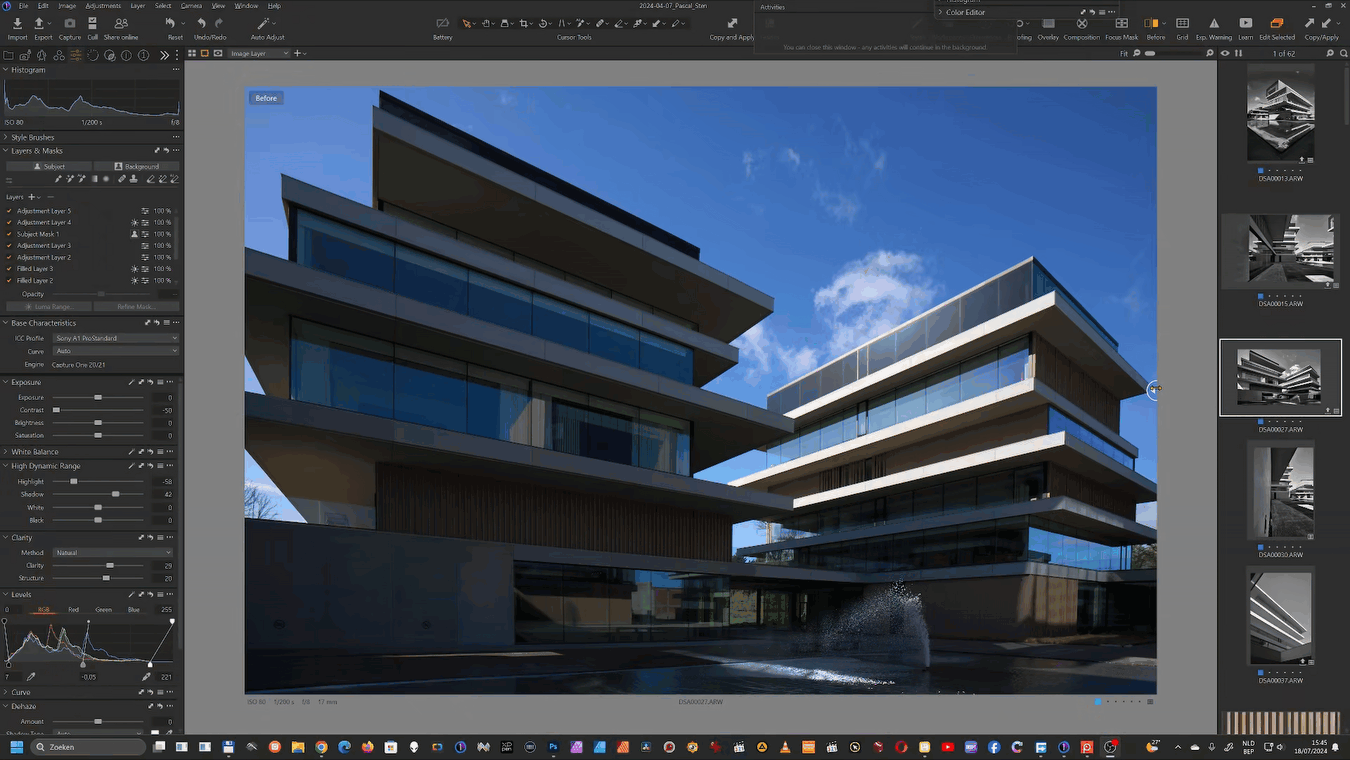Open the Library folder tool tab

(x=9, y=55)
